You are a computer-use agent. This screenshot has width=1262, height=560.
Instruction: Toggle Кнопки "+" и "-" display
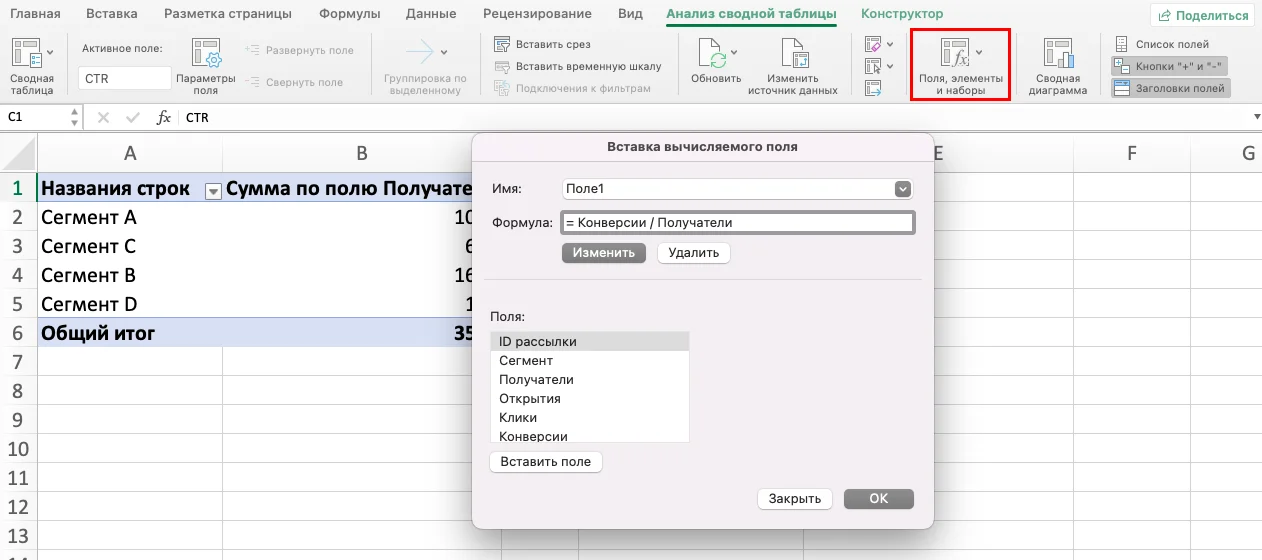coord(1169,66)
